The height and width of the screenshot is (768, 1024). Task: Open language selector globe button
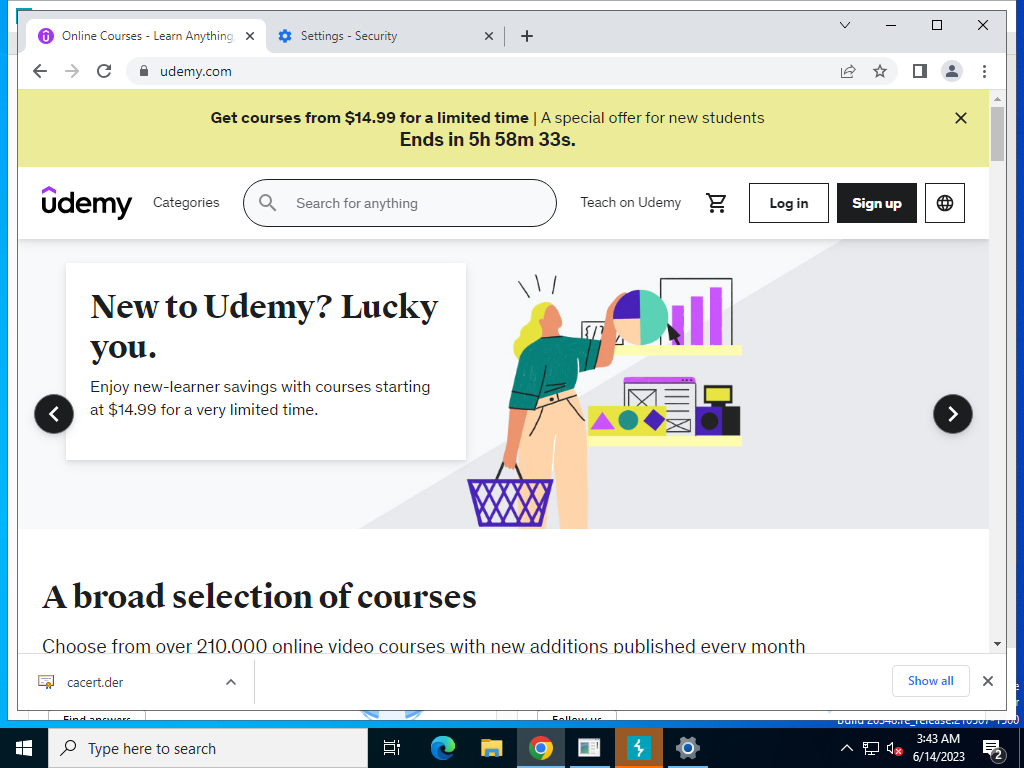click(x=944, y=203)
